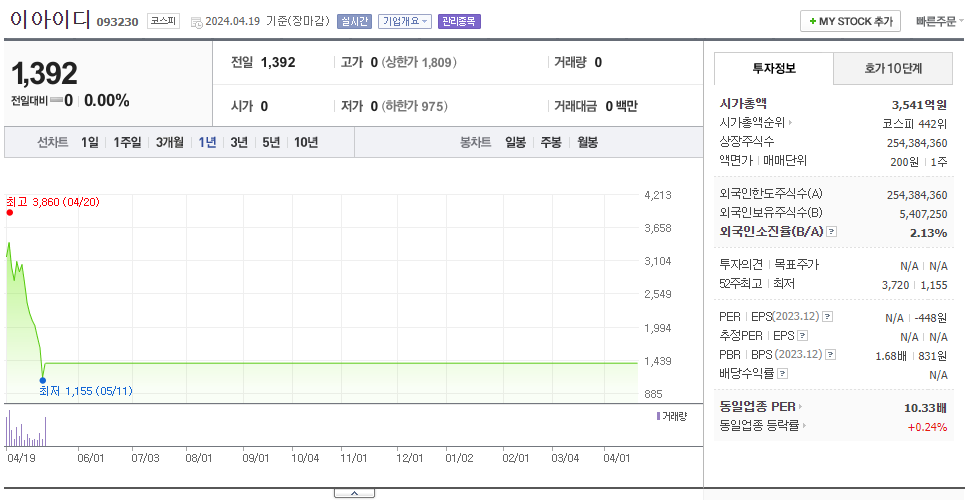This screenshot has height=500, width=968.
Task: Click the 동일업종 PER value 10.33배
Action: pyautogui.click(x=925, y=407)
